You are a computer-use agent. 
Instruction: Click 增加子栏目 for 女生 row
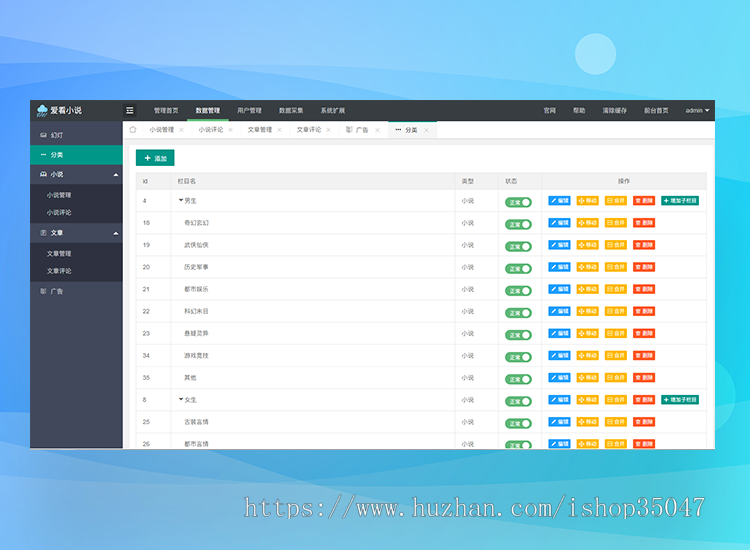680,400
